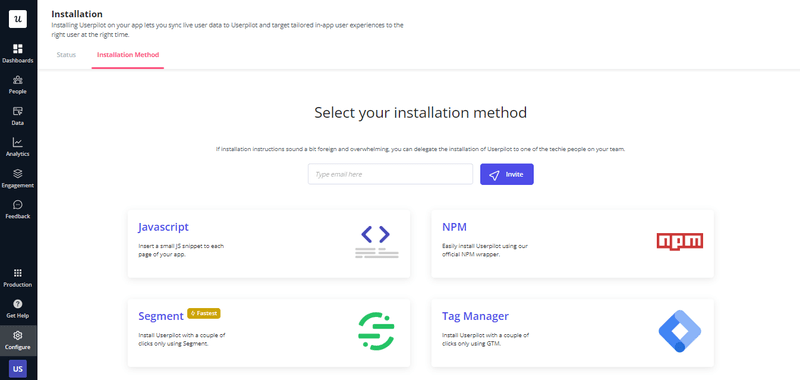This screenshot has width=800, height=380.
Task: Open Configure gear icon in sidebar
Action: click(18, 335)
